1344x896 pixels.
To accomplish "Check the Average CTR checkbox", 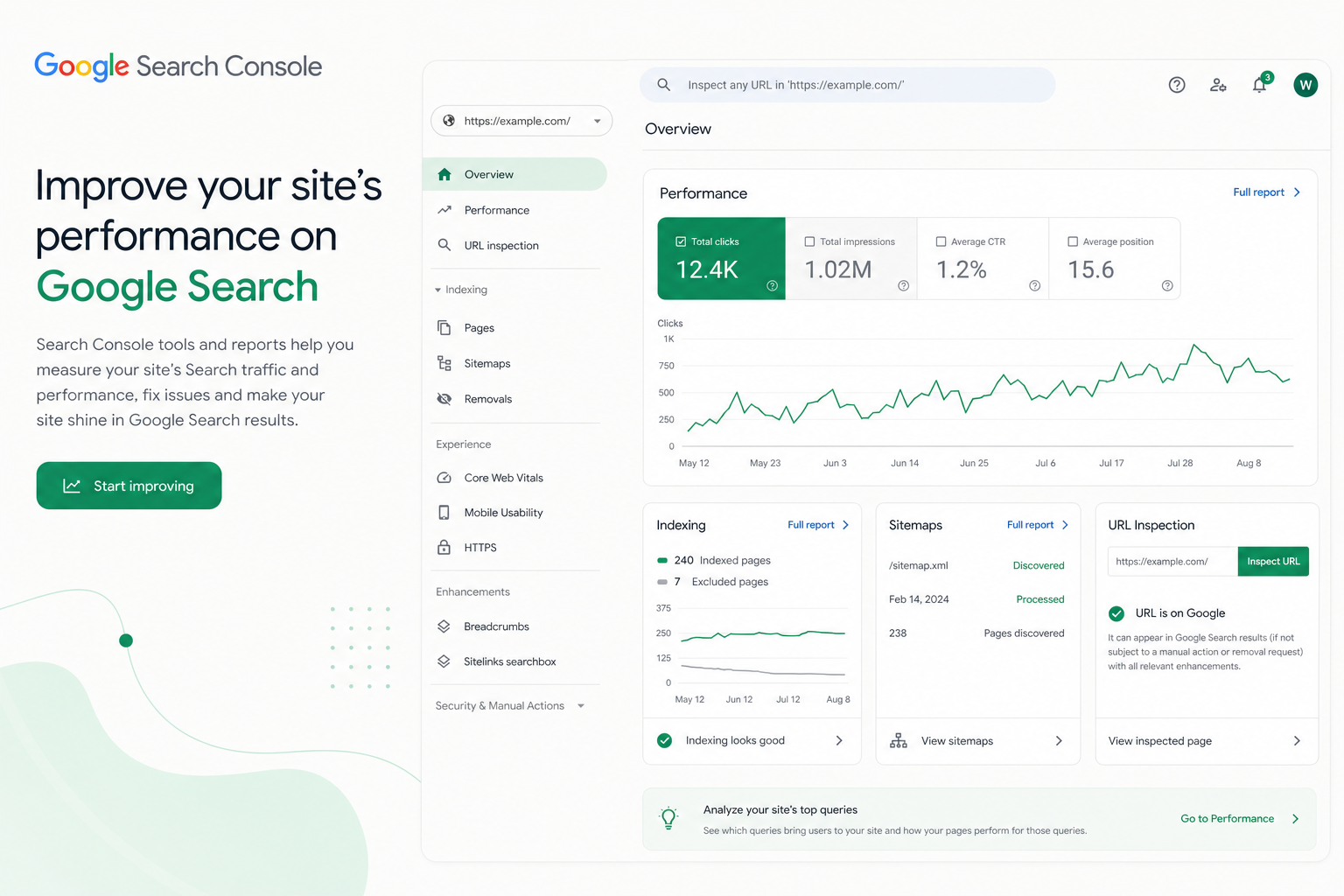I will coord(941,241).
